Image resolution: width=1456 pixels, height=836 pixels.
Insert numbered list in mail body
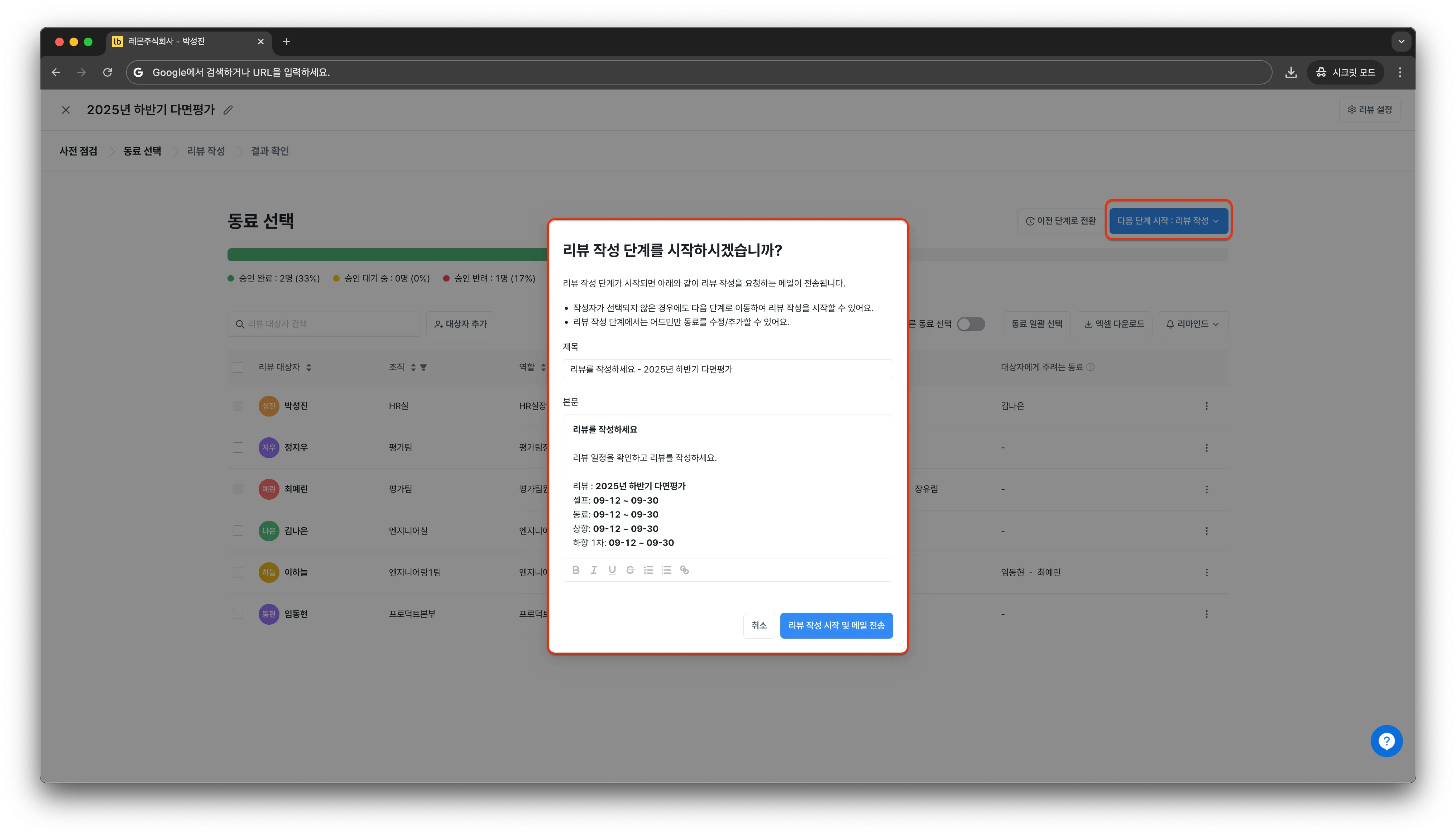(648, 570)
